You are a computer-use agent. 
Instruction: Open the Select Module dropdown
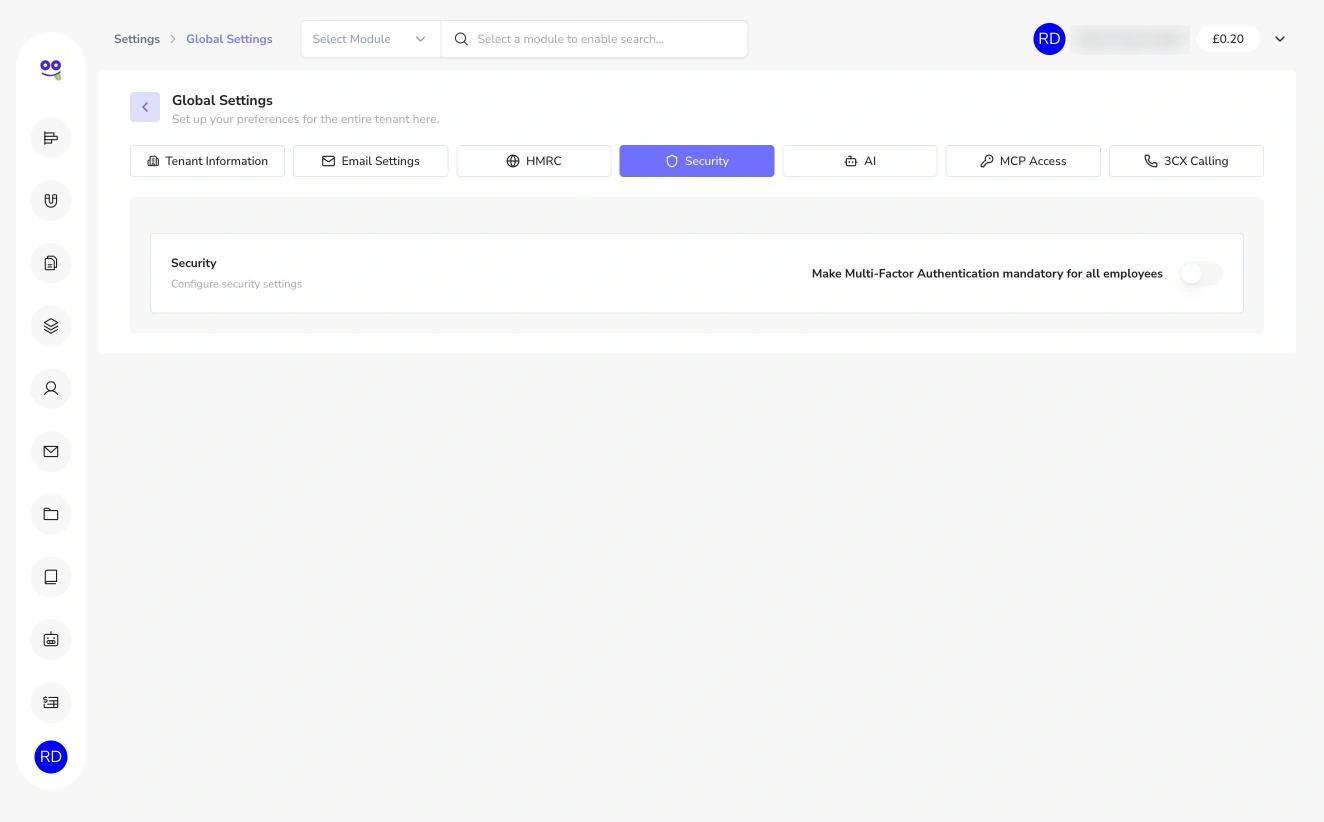click(370, 39)
